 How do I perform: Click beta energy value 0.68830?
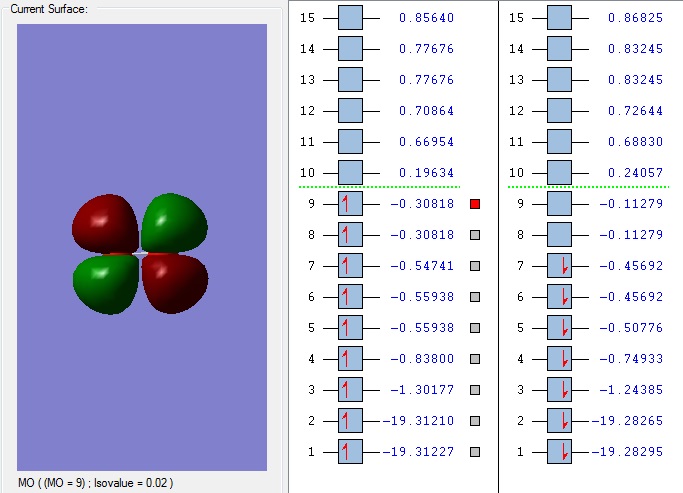[x=636, y=142]
